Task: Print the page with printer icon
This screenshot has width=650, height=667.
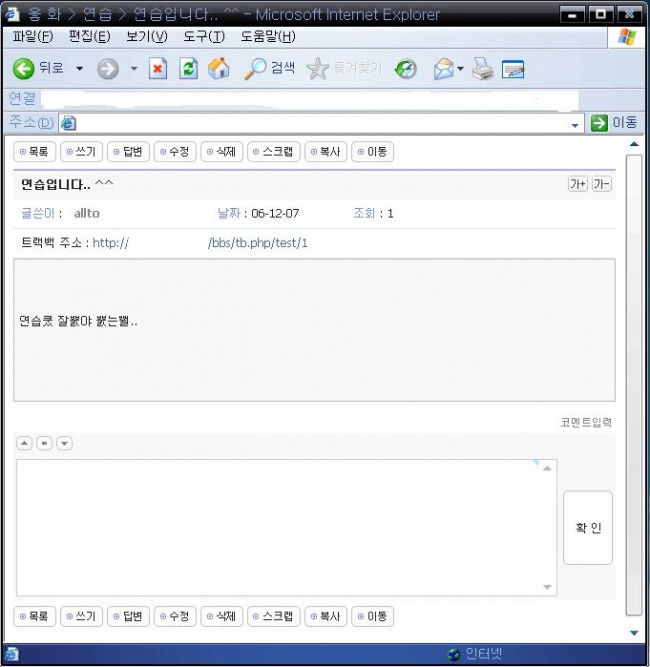Action: pos(483,69)
